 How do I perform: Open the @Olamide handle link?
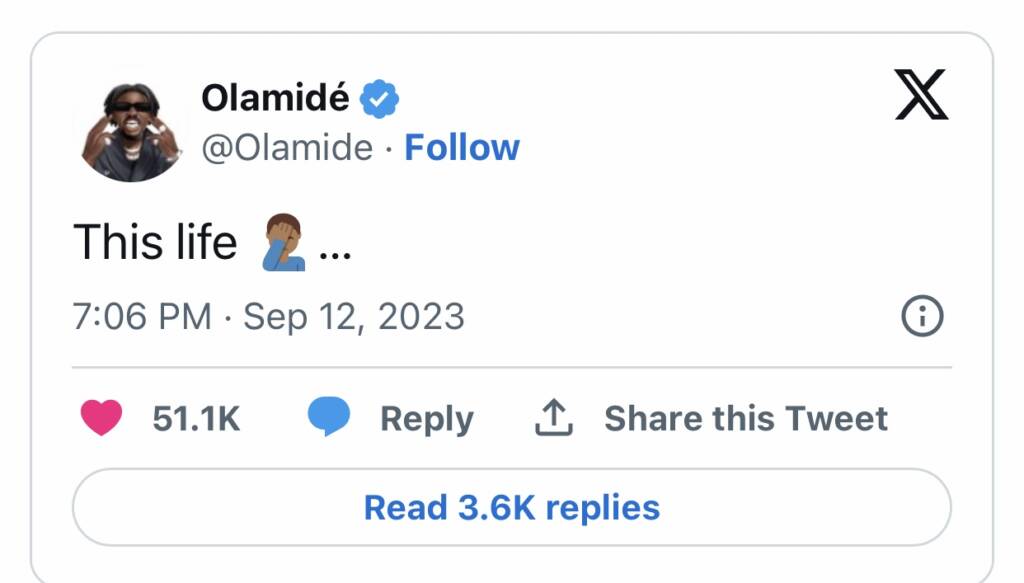tap(287, 148)
